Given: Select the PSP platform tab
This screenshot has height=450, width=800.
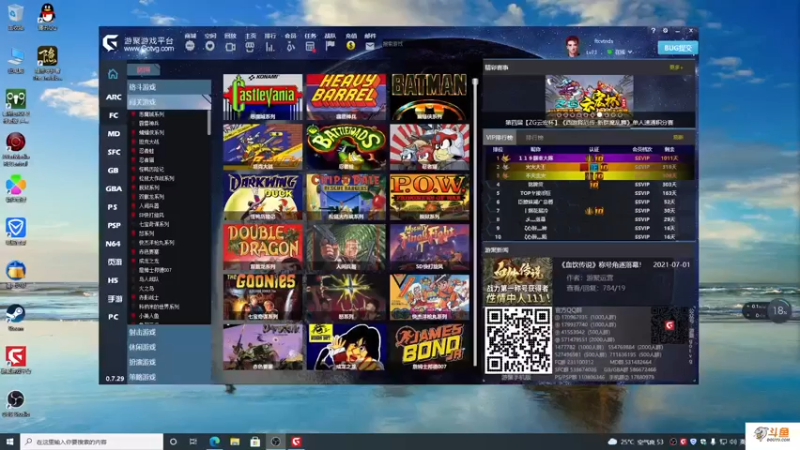Looking at the screenshot, I should point(113,226).
